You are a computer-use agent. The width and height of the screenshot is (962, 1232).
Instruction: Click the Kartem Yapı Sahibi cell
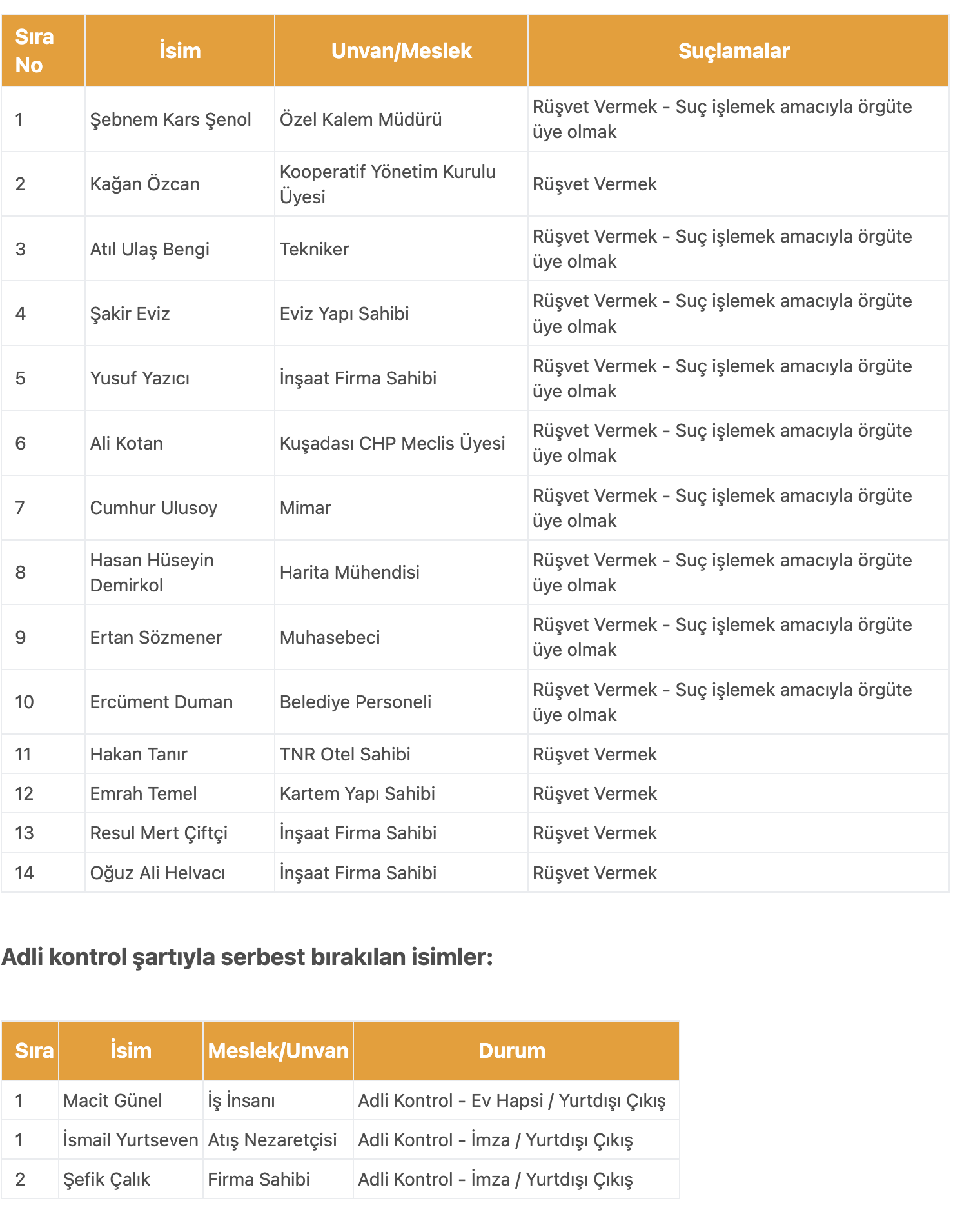pyautogui.click(x=401, y=793)
